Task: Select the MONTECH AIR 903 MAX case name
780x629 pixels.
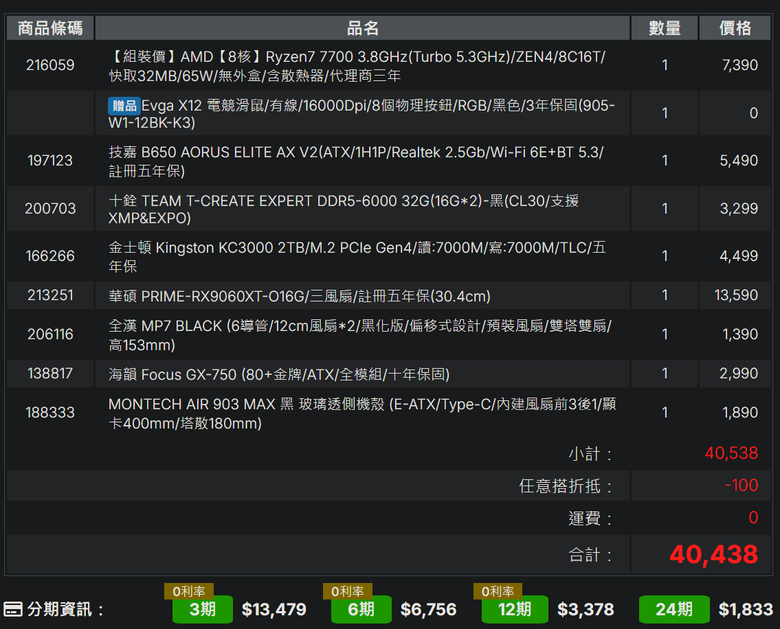Action: tap(362, 413)
